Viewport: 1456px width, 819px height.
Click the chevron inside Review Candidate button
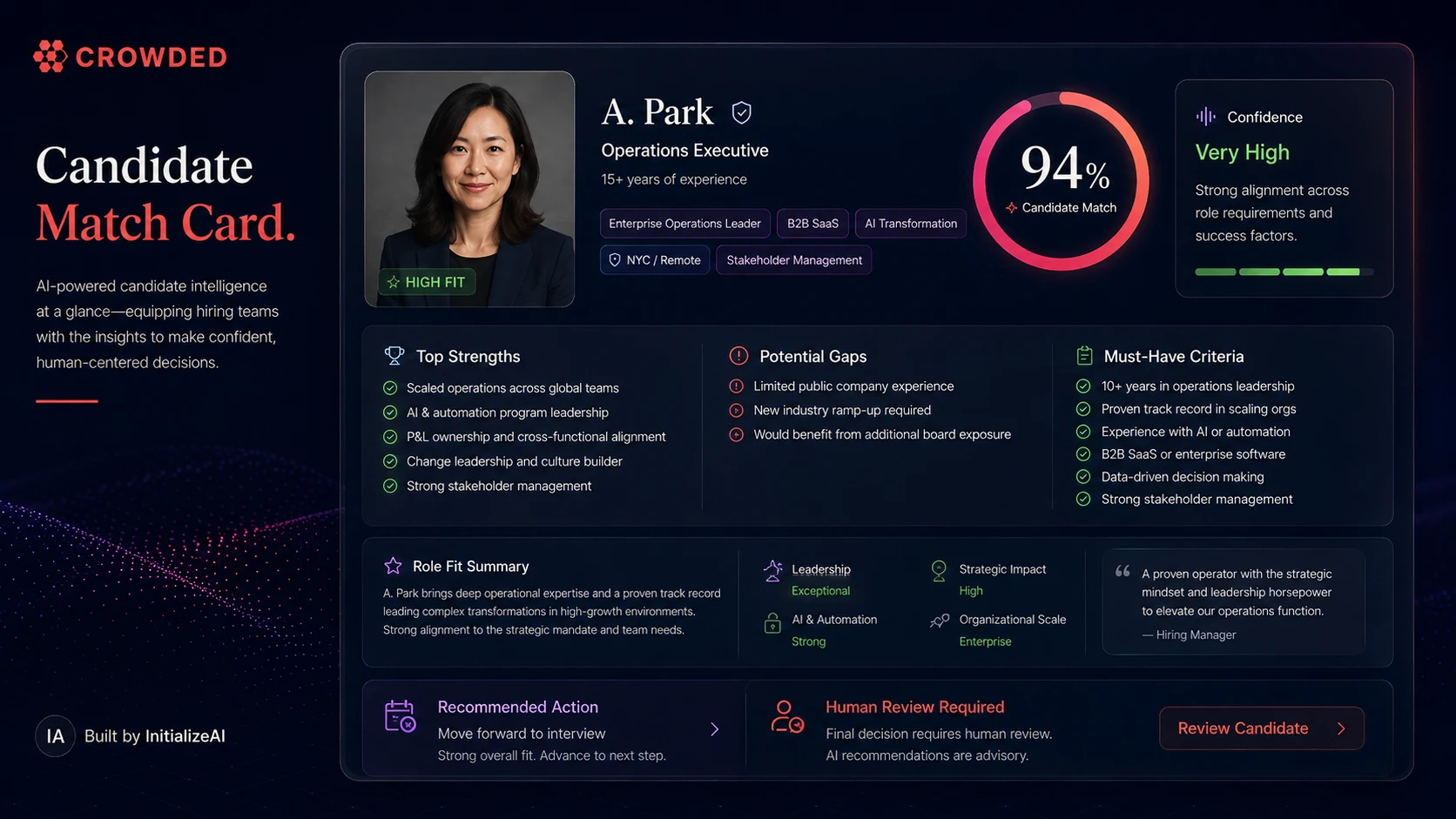tap(1341, 728)
